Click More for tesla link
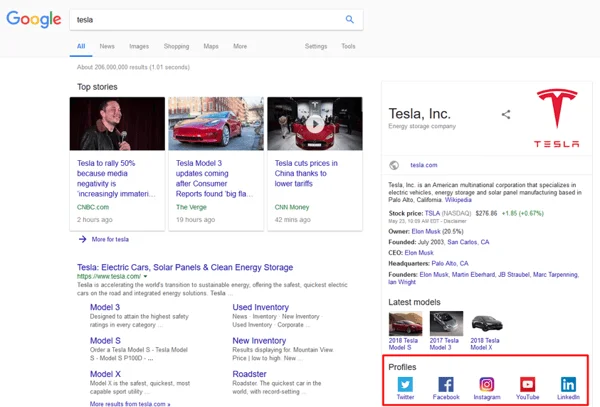600x407 pixels. click(110, 239)
